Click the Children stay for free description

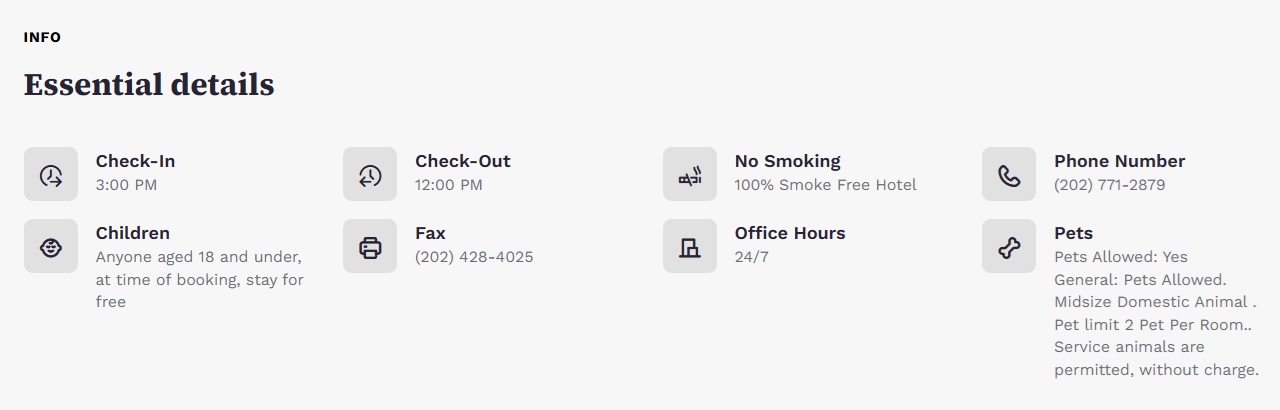[200, 279]
